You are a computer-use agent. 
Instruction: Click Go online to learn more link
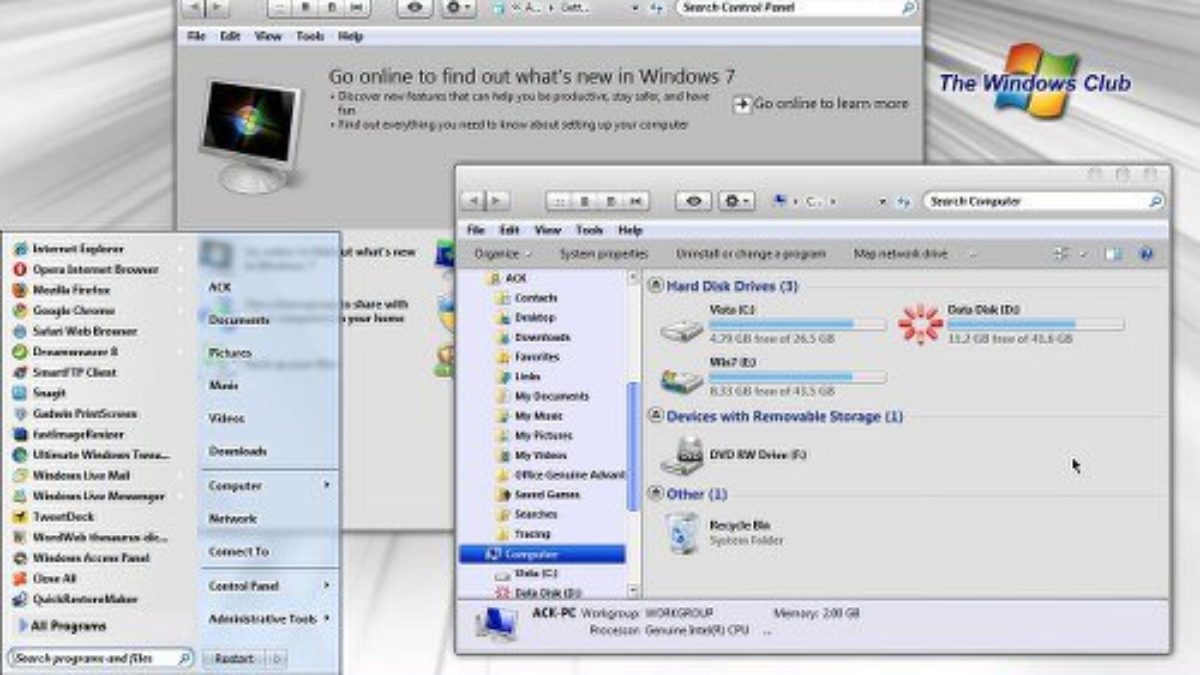(x=822, y=103)
